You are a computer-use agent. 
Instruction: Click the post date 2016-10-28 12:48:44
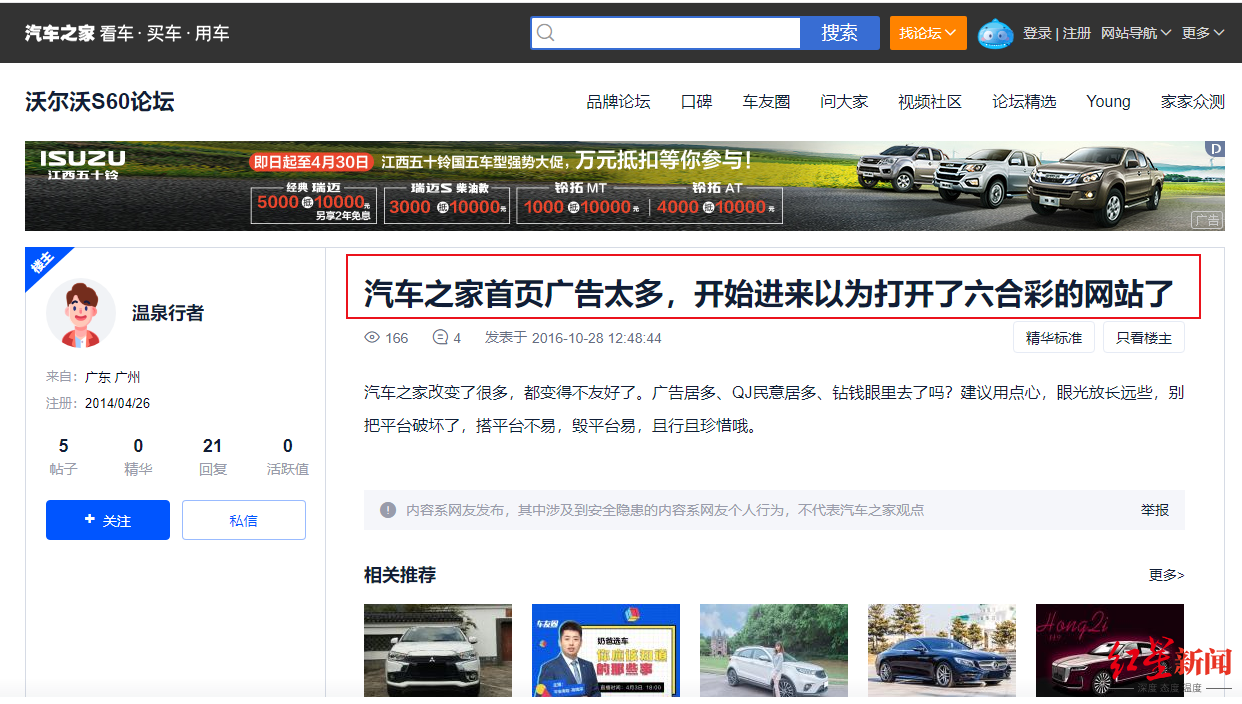pyautogui.click(x=597, y=338)
